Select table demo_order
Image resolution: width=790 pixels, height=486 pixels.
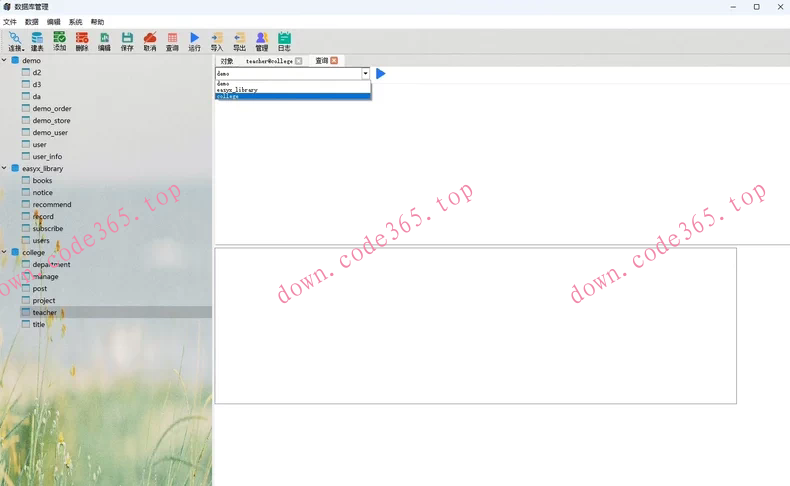(52, 109)
